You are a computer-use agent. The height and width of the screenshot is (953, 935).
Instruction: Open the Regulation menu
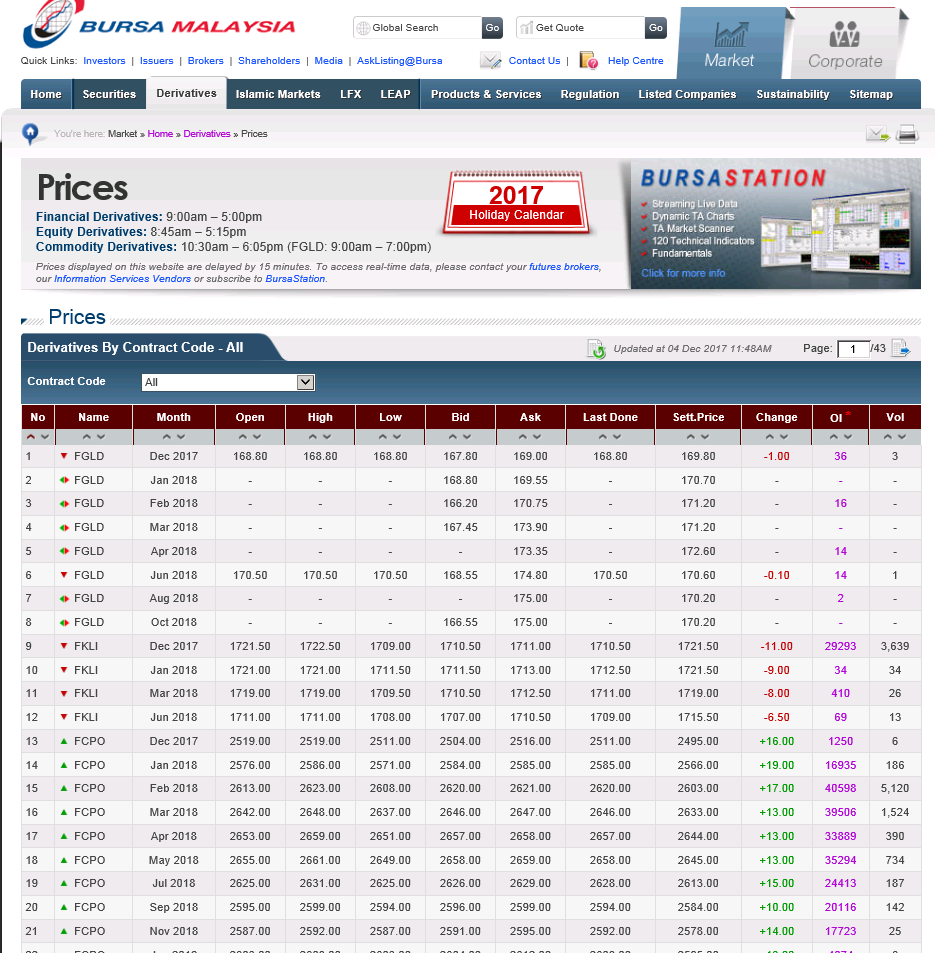pyautogui.click(x=590, y=94)
